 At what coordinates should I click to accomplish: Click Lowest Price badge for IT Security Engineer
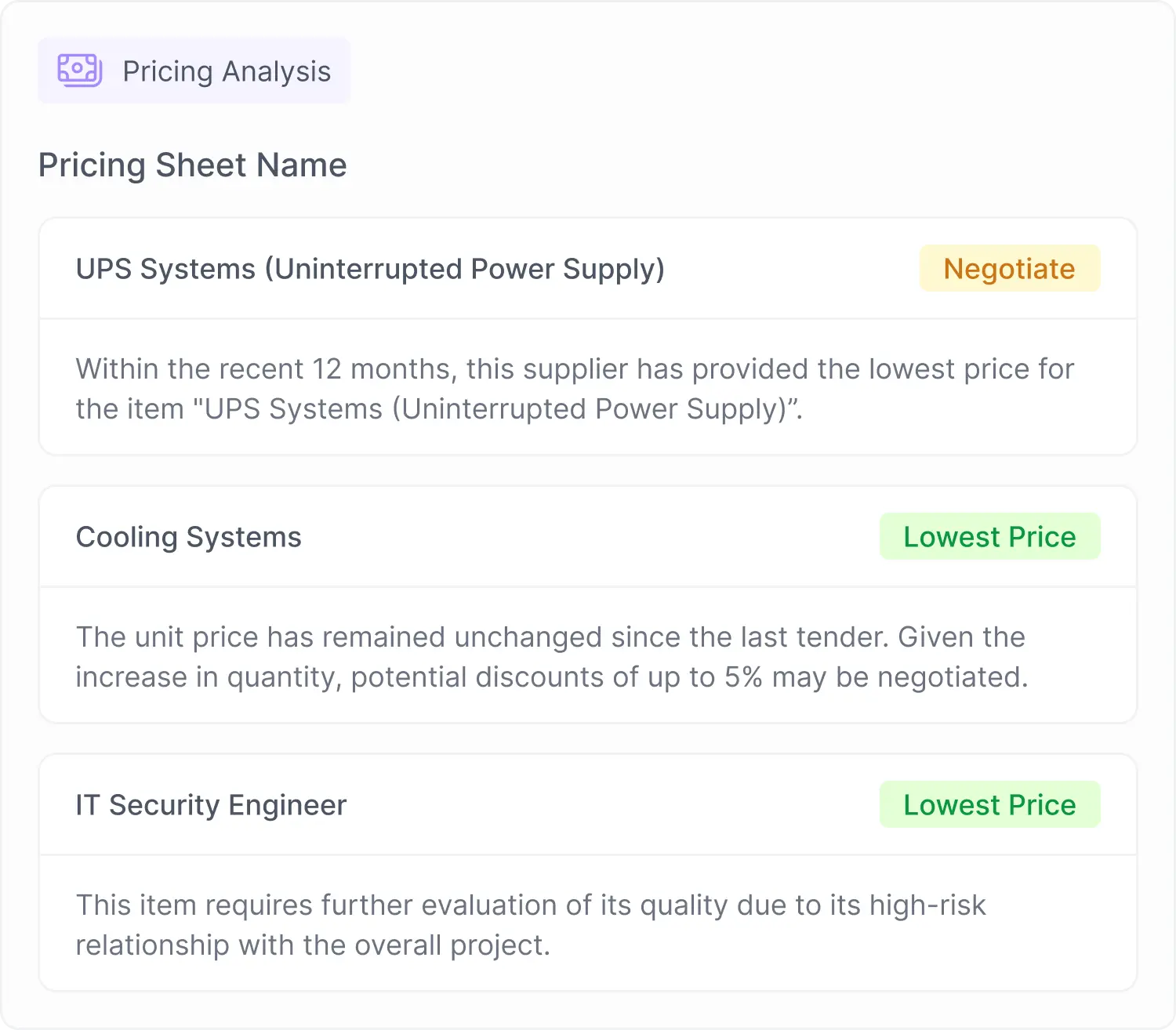coord(989,805)
